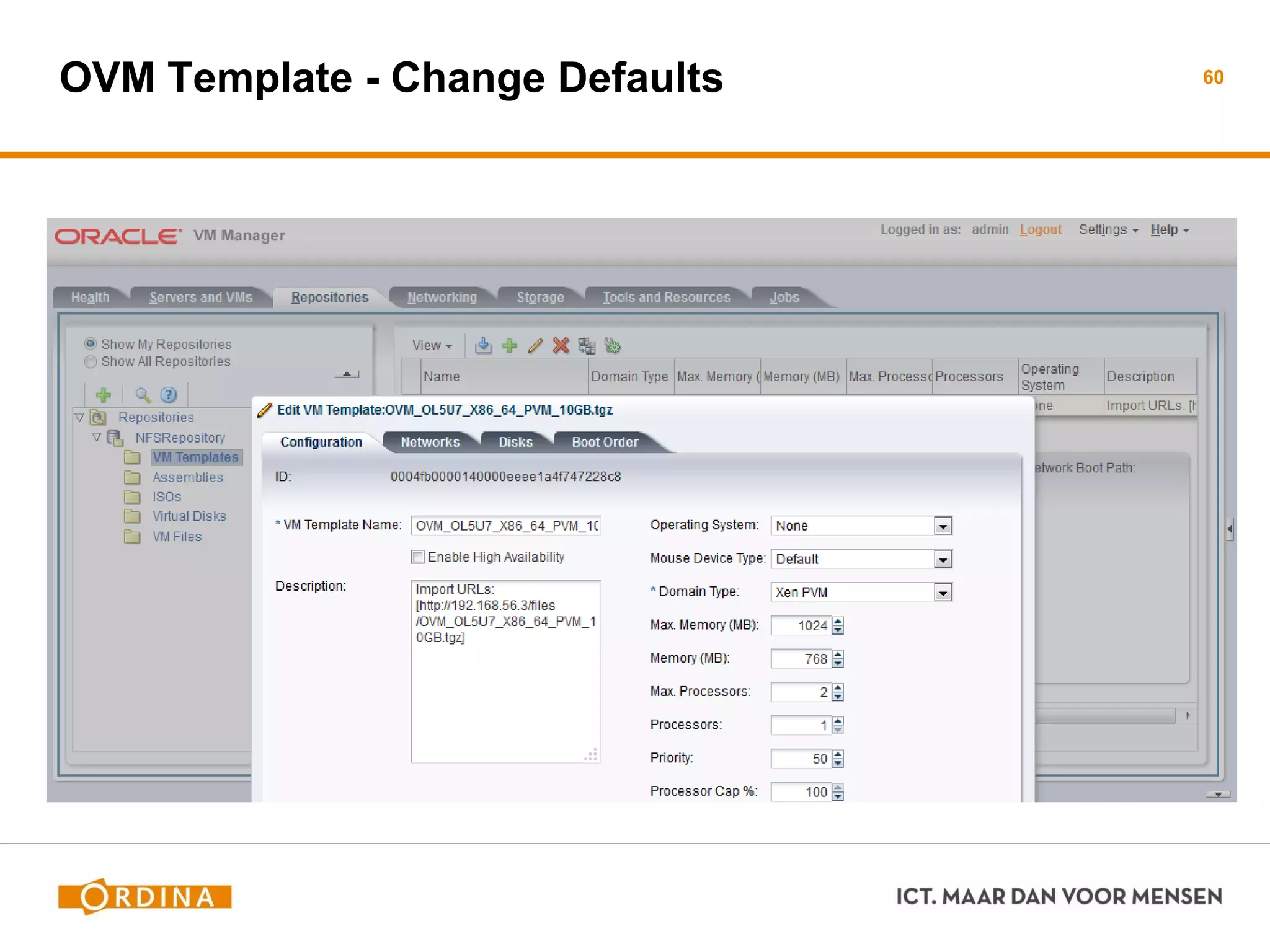This screenshot has width=1270, height=952.
Task: Switch to the Networking tab
Action: 442,297
